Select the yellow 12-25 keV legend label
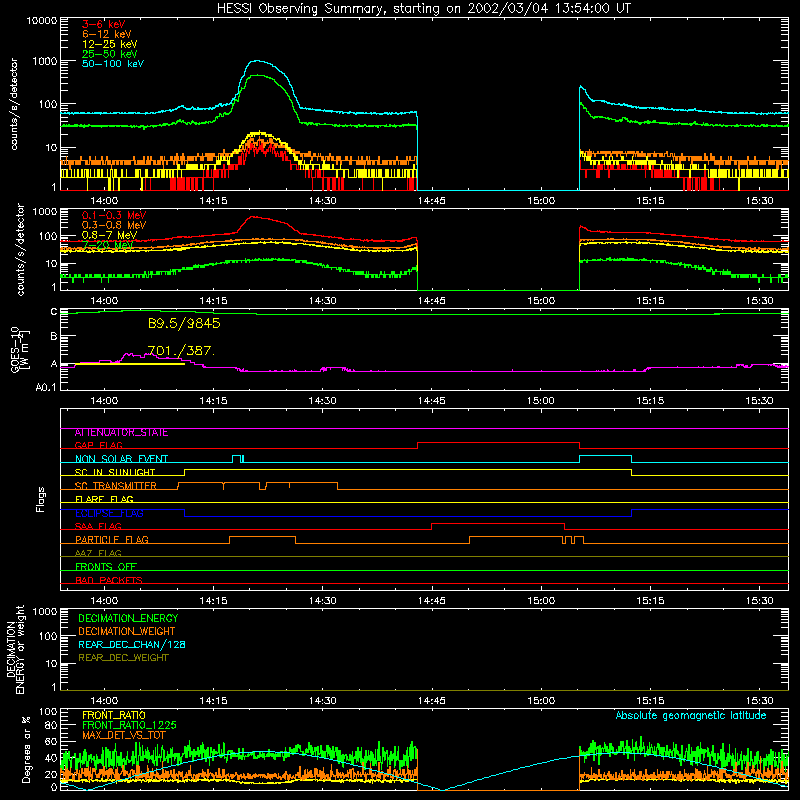Image resolution: width=800 pixels, height=800 pixels. pos(110,44)
